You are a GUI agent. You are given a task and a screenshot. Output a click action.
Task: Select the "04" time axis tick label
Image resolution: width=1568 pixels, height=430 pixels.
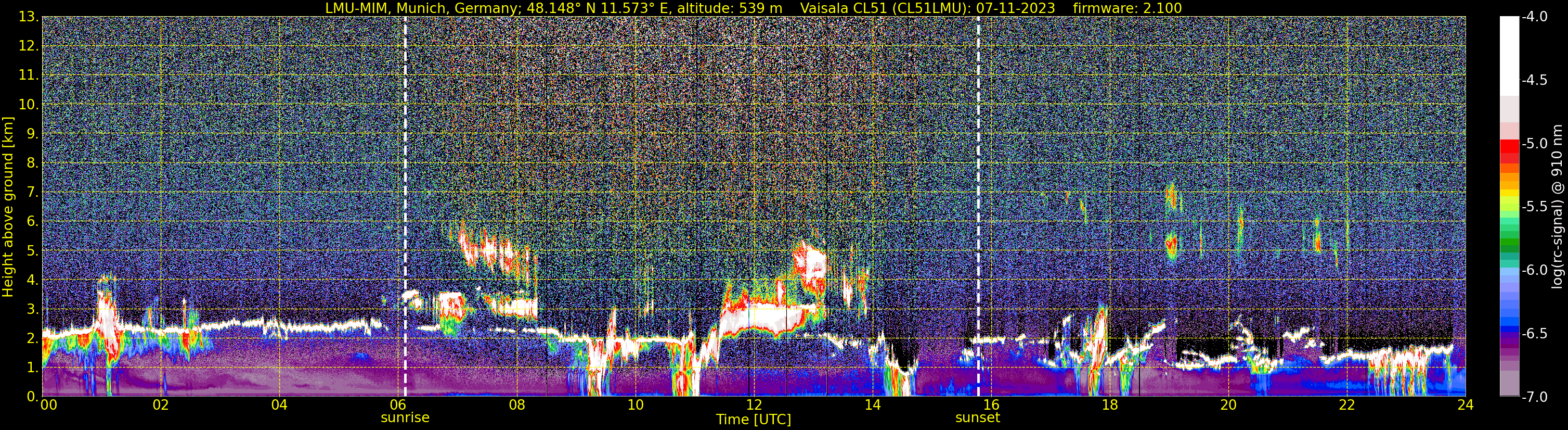pos(279,405)
